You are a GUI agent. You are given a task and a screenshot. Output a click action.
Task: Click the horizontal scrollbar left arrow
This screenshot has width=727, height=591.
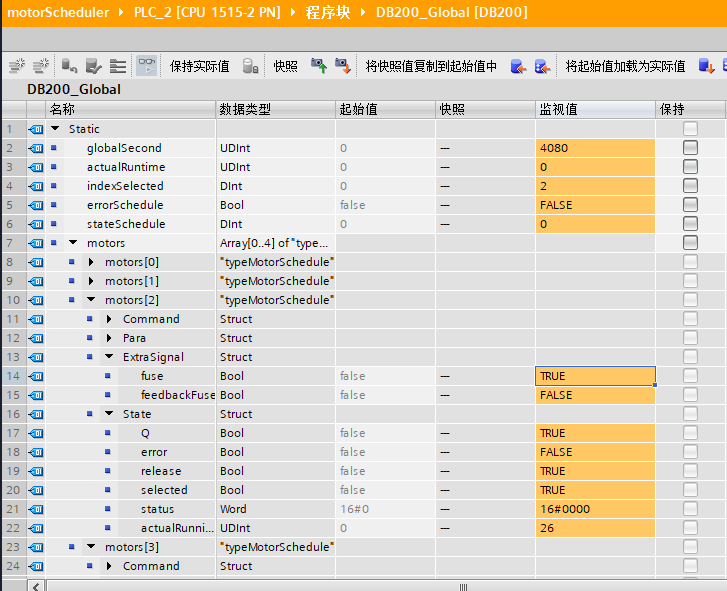point(36,586)
